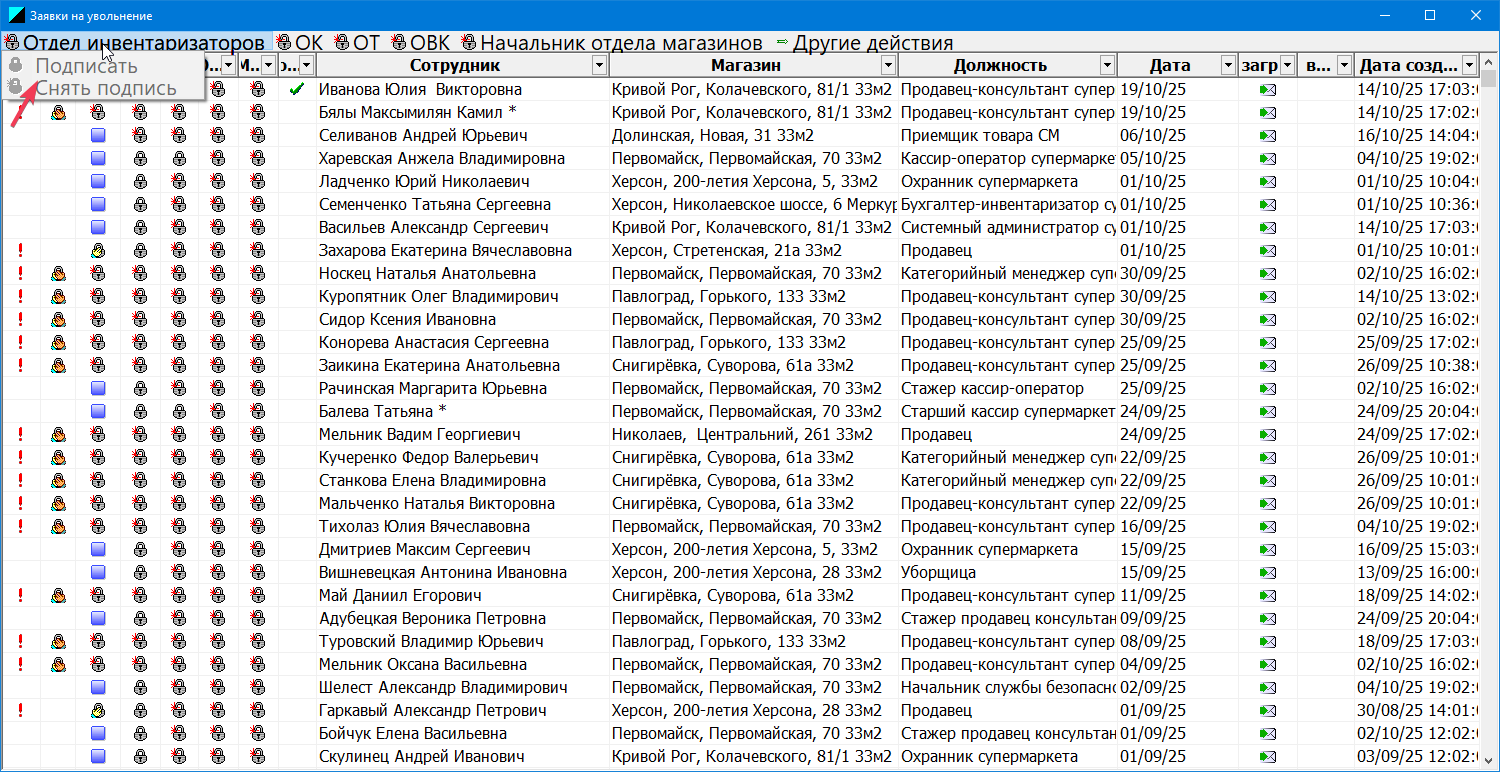Click the blue square in Вишневецкая Антонина row
Image resolution: width=1500 pixels, height=772 pixels.
[98, 572]
